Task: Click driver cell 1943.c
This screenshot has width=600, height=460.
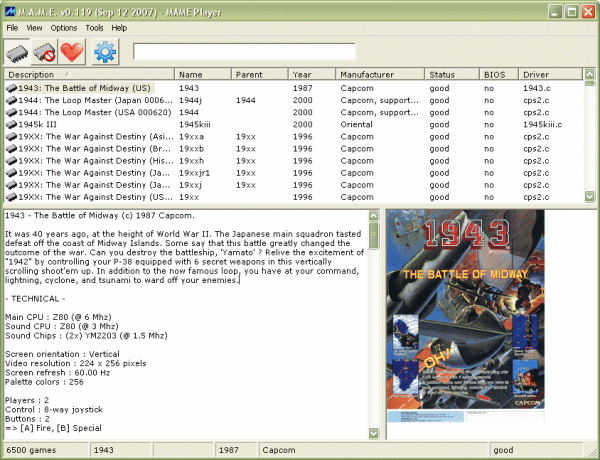Action: tap(537, 88)
